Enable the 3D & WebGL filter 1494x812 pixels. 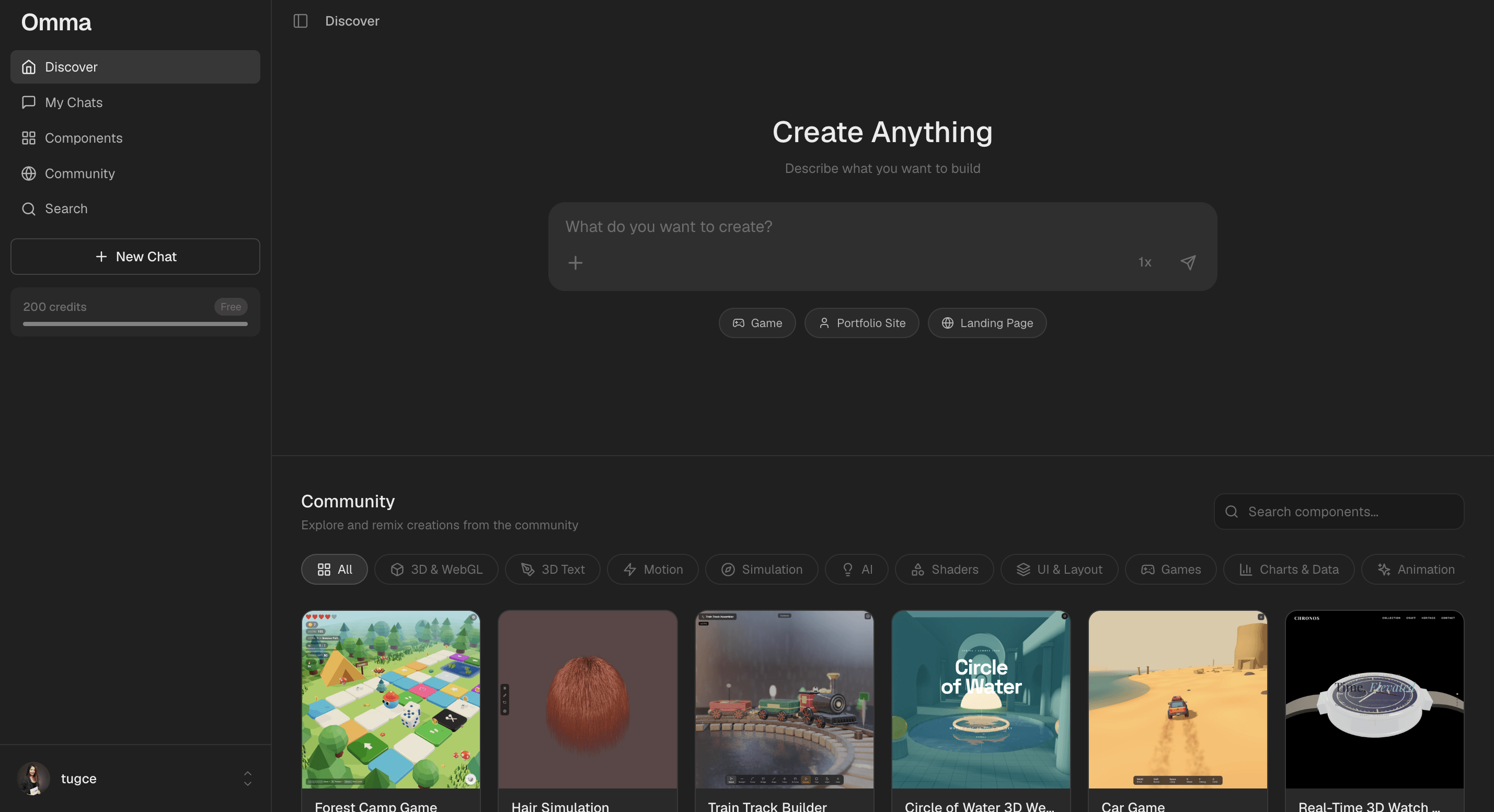tap(436, 569)
